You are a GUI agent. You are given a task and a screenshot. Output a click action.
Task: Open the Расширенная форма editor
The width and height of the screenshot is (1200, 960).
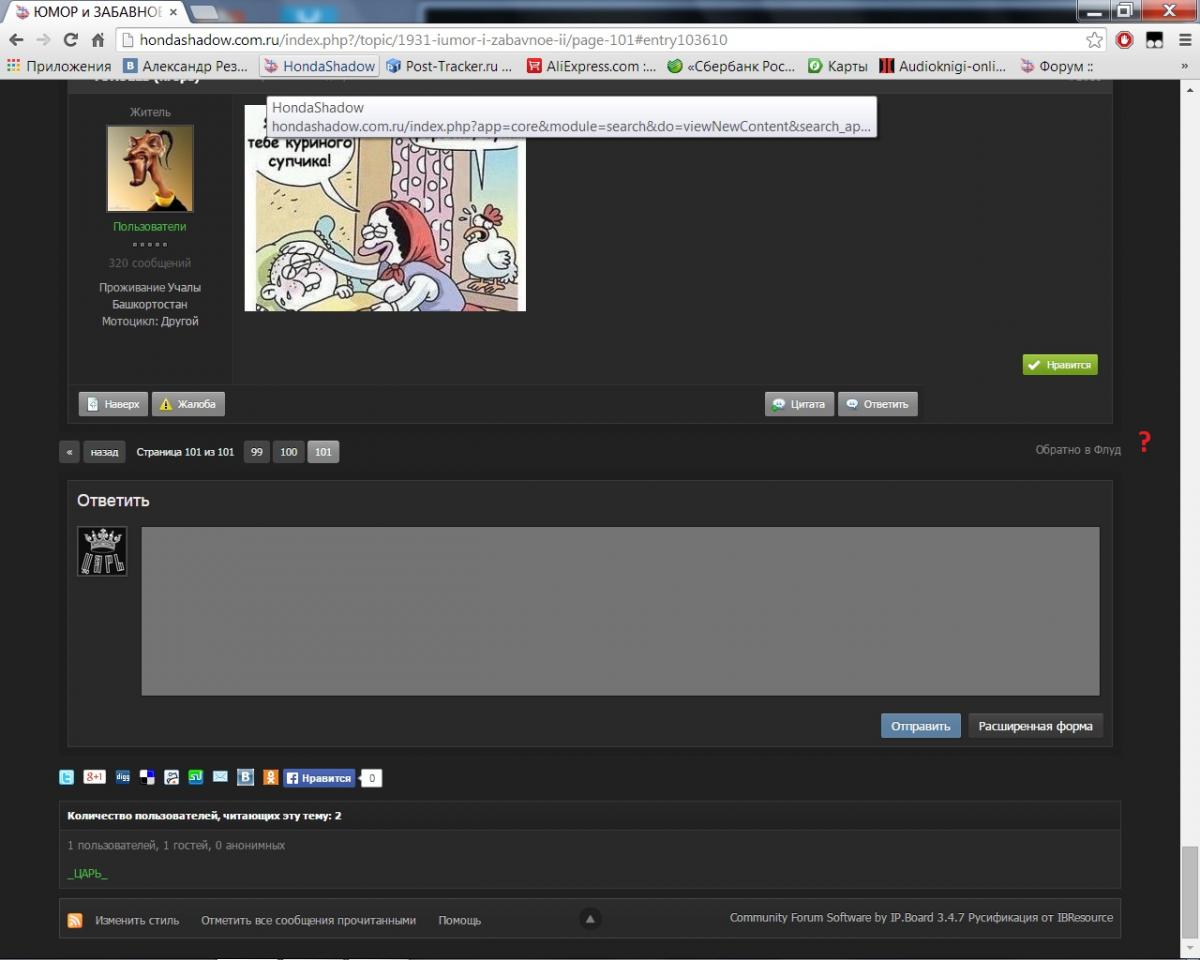coord(1035,726)
